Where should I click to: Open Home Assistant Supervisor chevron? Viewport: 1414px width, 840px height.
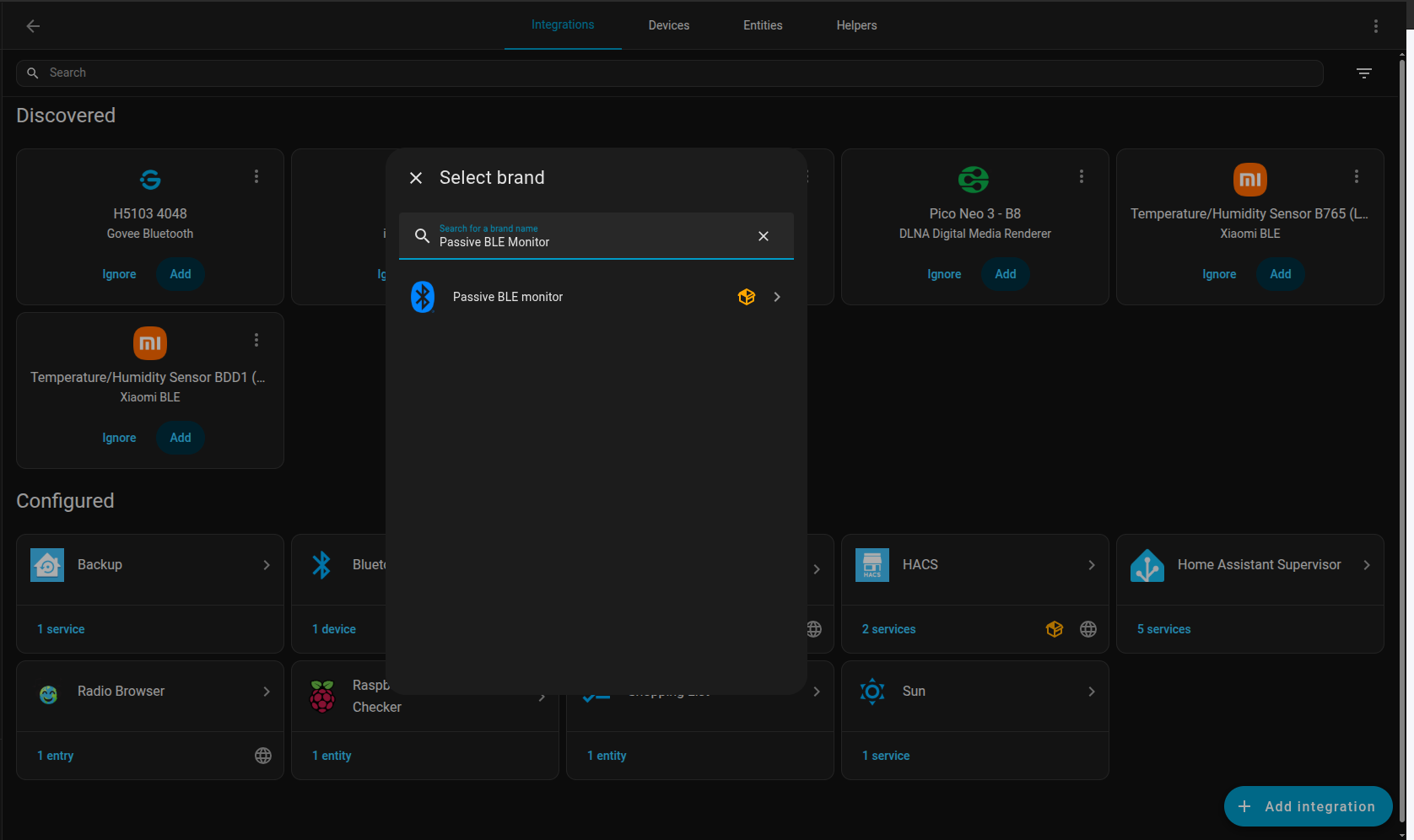tap(1367, 565)
